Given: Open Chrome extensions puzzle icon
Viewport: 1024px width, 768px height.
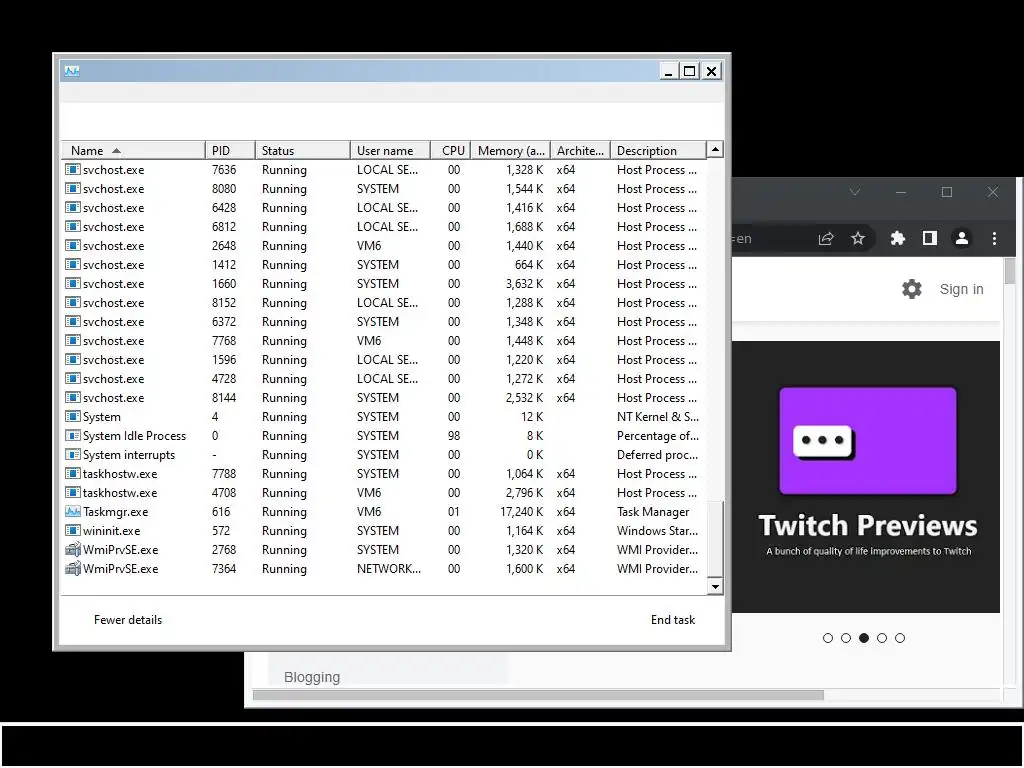Looking at the screenshot, I should click(898, 238).
